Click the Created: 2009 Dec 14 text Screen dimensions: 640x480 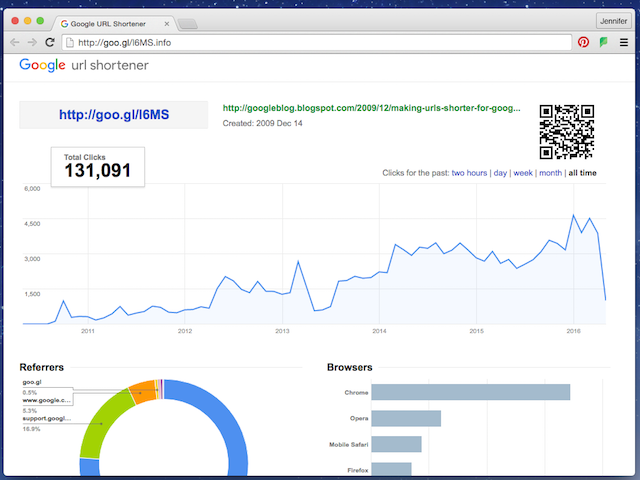pos(262,123)
